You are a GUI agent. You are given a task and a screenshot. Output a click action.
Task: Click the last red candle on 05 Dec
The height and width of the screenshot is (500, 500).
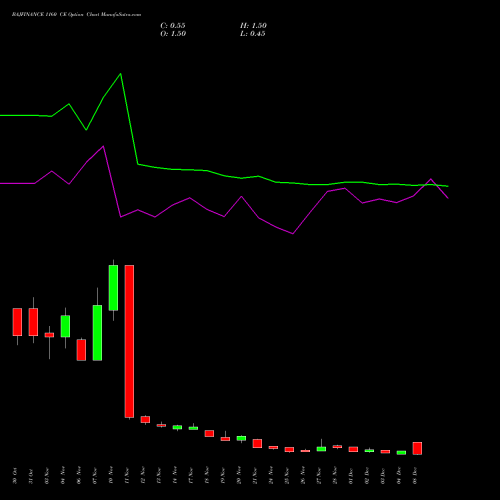point(417,448)
